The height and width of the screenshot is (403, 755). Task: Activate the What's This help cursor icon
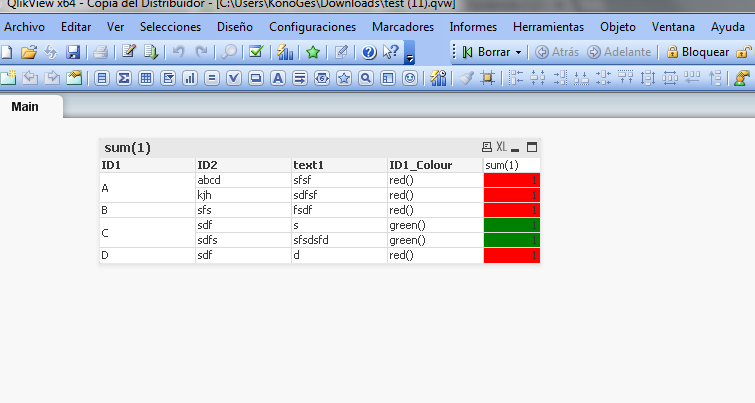[391, 52]
